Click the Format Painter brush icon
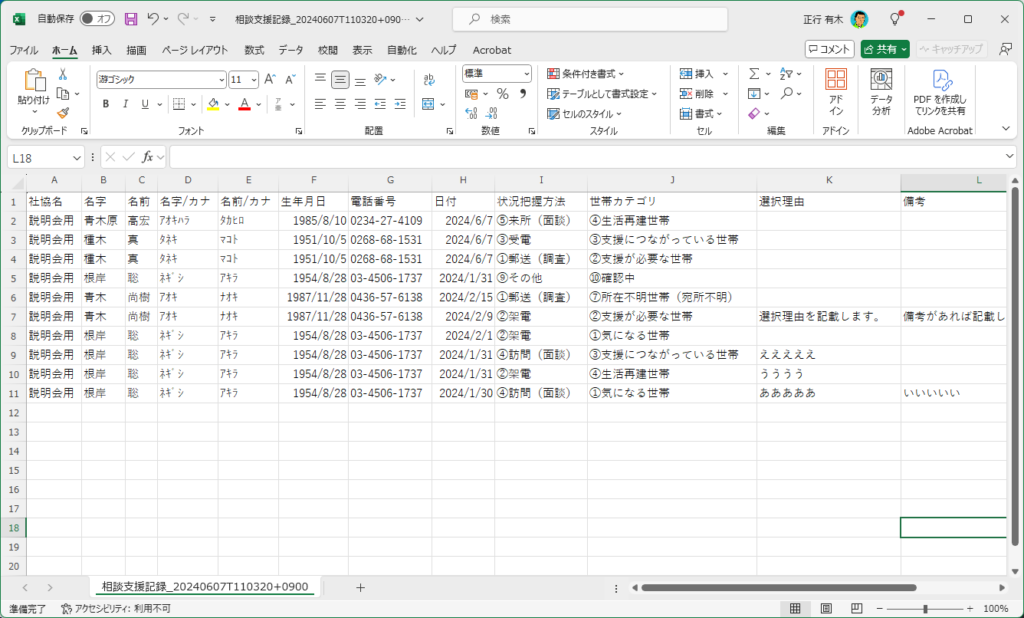Viewport: 1024px width, 618px height. (63, 113)
